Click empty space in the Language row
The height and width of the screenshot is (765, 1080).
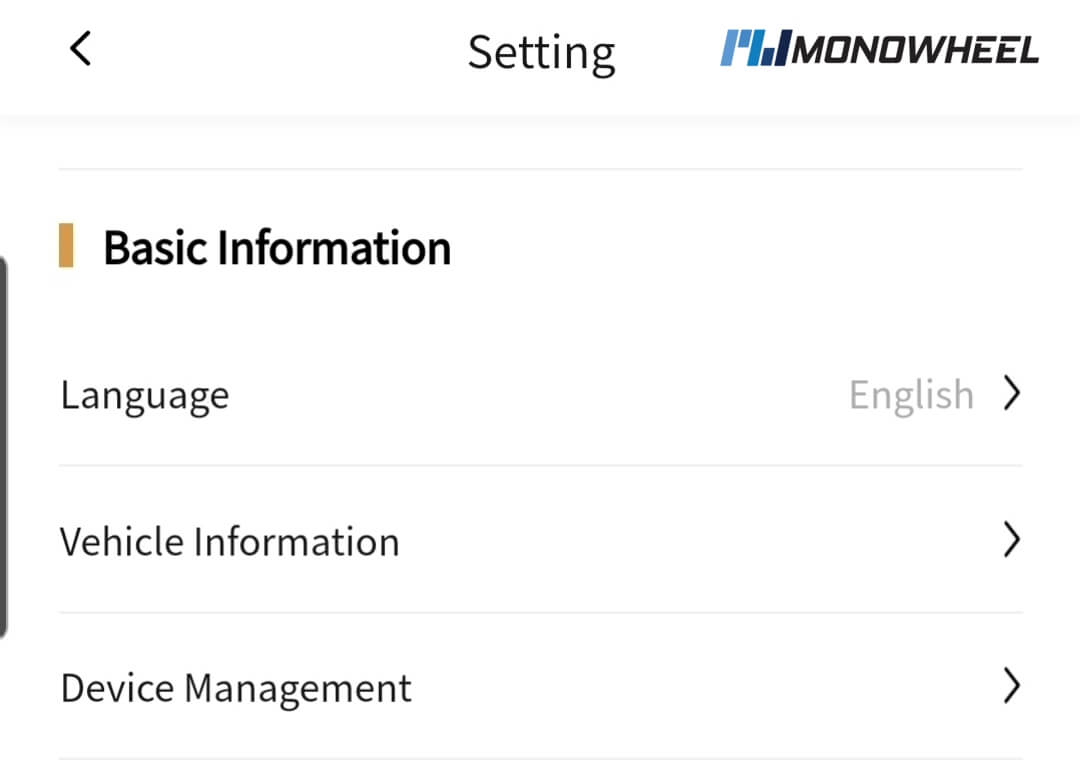click(540, 395)
